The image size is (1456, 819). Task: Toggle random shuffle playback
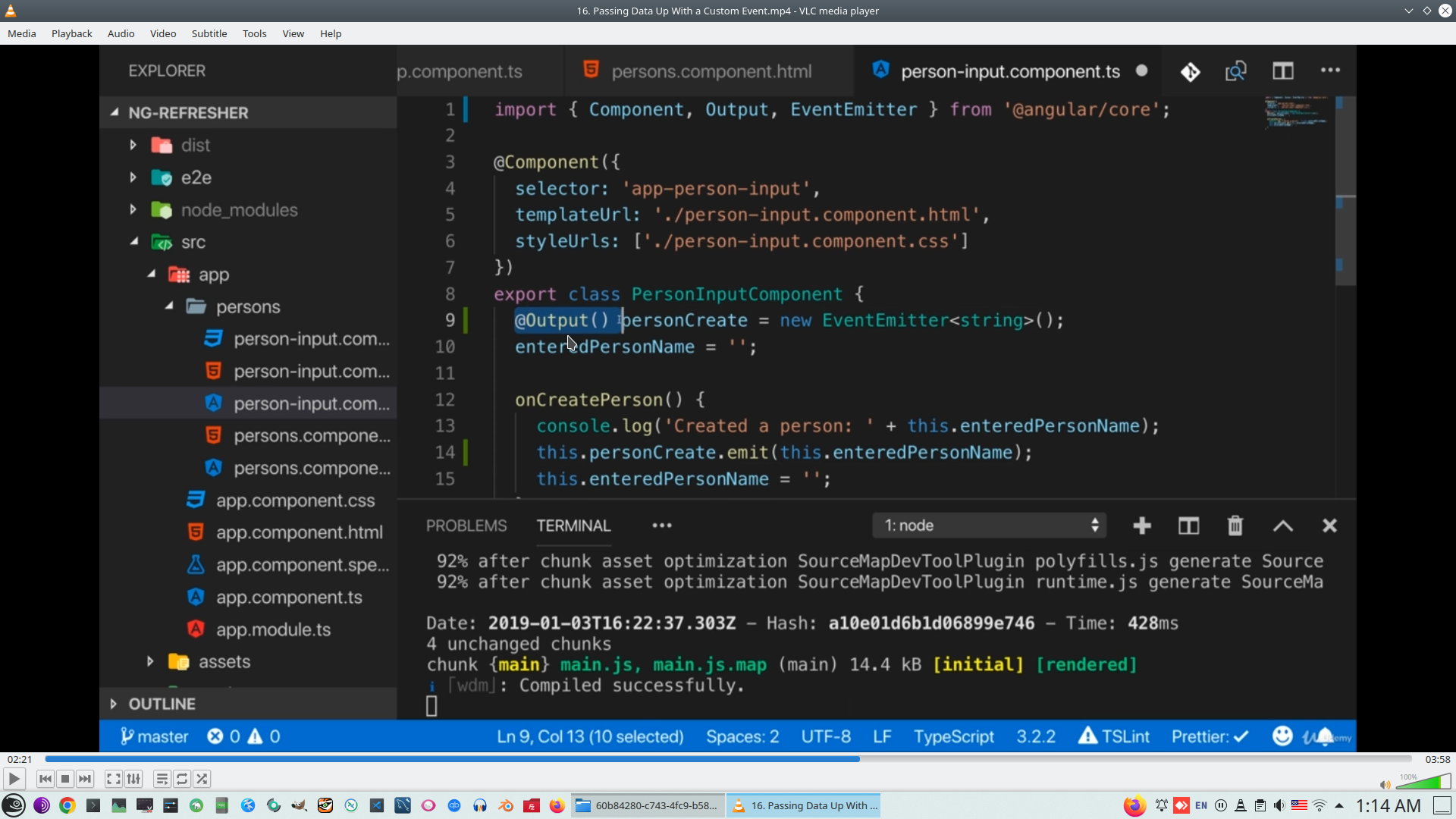tap(202, 779)
